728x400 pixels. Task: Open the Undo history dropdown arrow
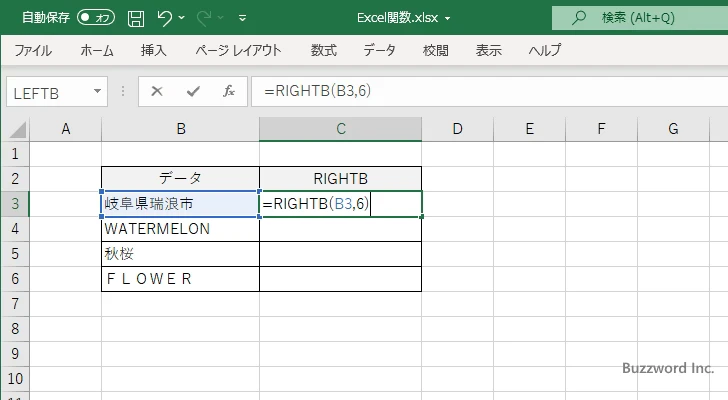182,18
